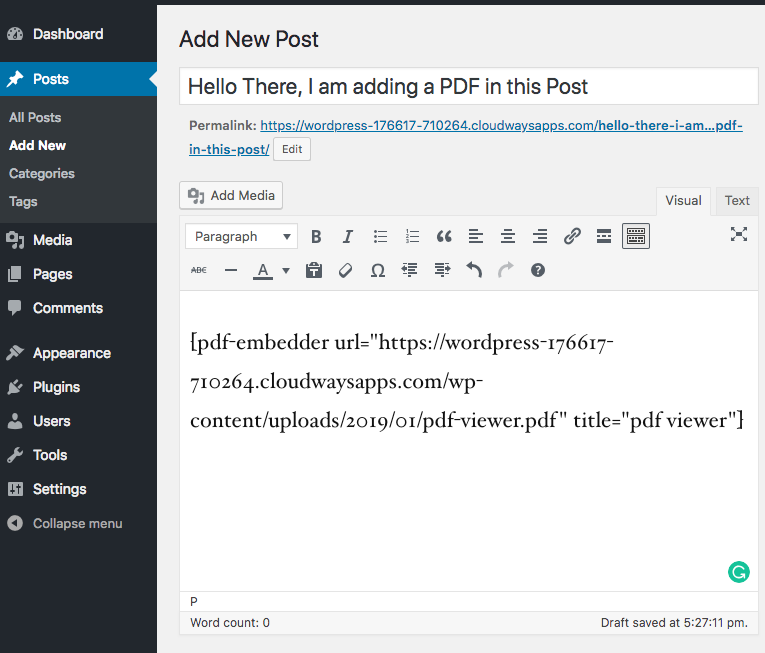Screen dimensions: 765x653
Task: Click the 'Word count: 0' status text
Action: pyautogui.click(x=230, y=623)
